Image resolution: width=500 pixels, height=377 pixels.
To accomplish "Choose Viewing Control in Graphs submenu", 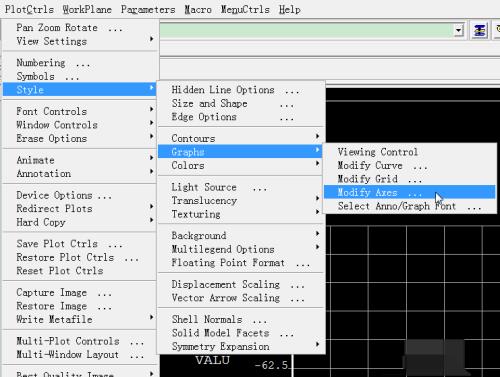I will (410, 152).
